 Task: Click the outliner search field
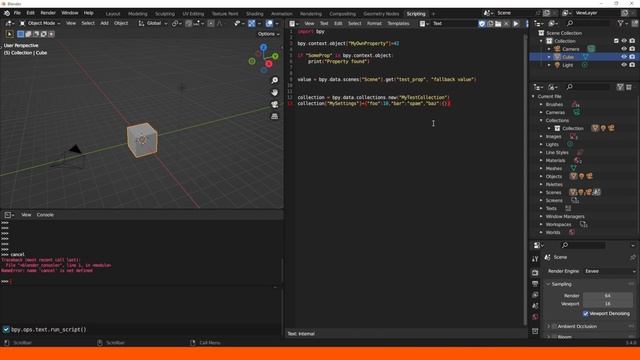point(589,24)
